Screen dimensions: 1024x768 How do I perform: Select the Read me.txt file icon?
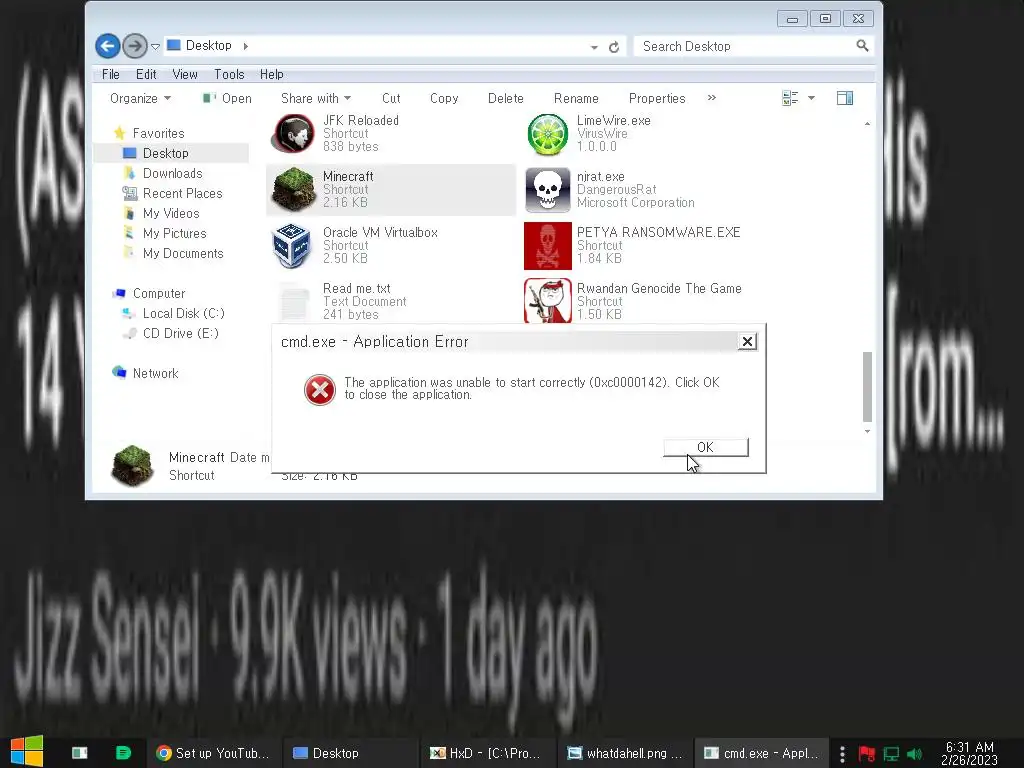tap(294, 302)
